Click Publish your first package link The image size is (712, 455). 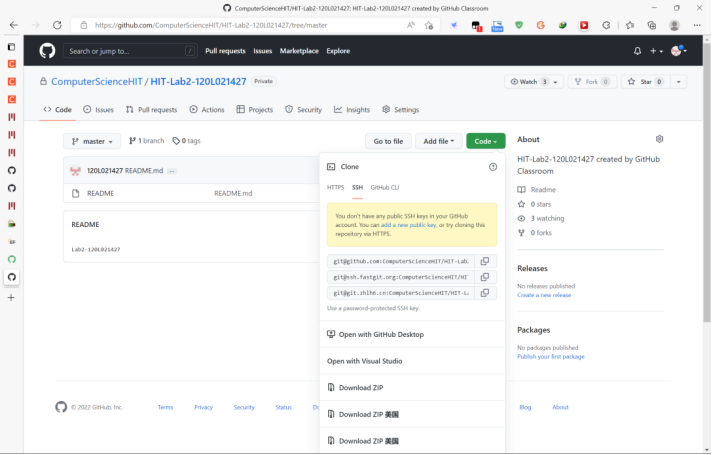(551, 357)
